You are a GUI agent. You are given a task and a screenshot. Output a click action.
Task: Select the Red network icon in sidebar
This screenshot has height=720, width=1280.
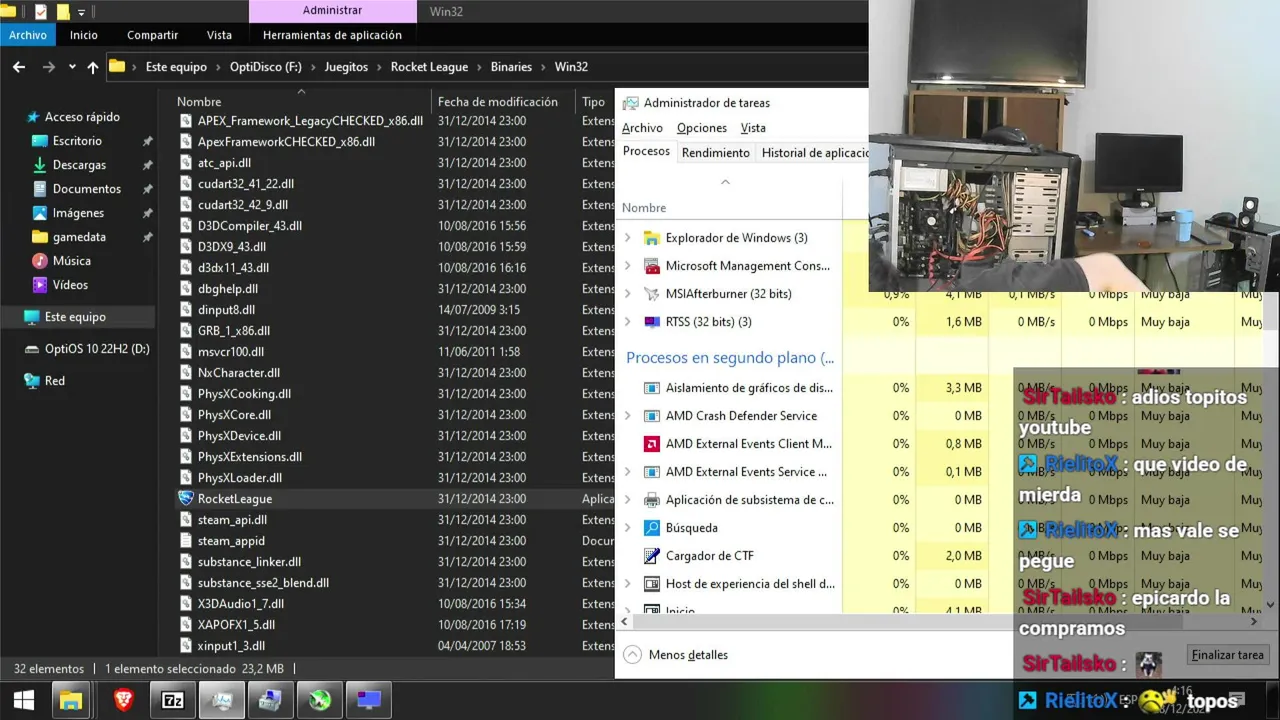pos(32,381)
